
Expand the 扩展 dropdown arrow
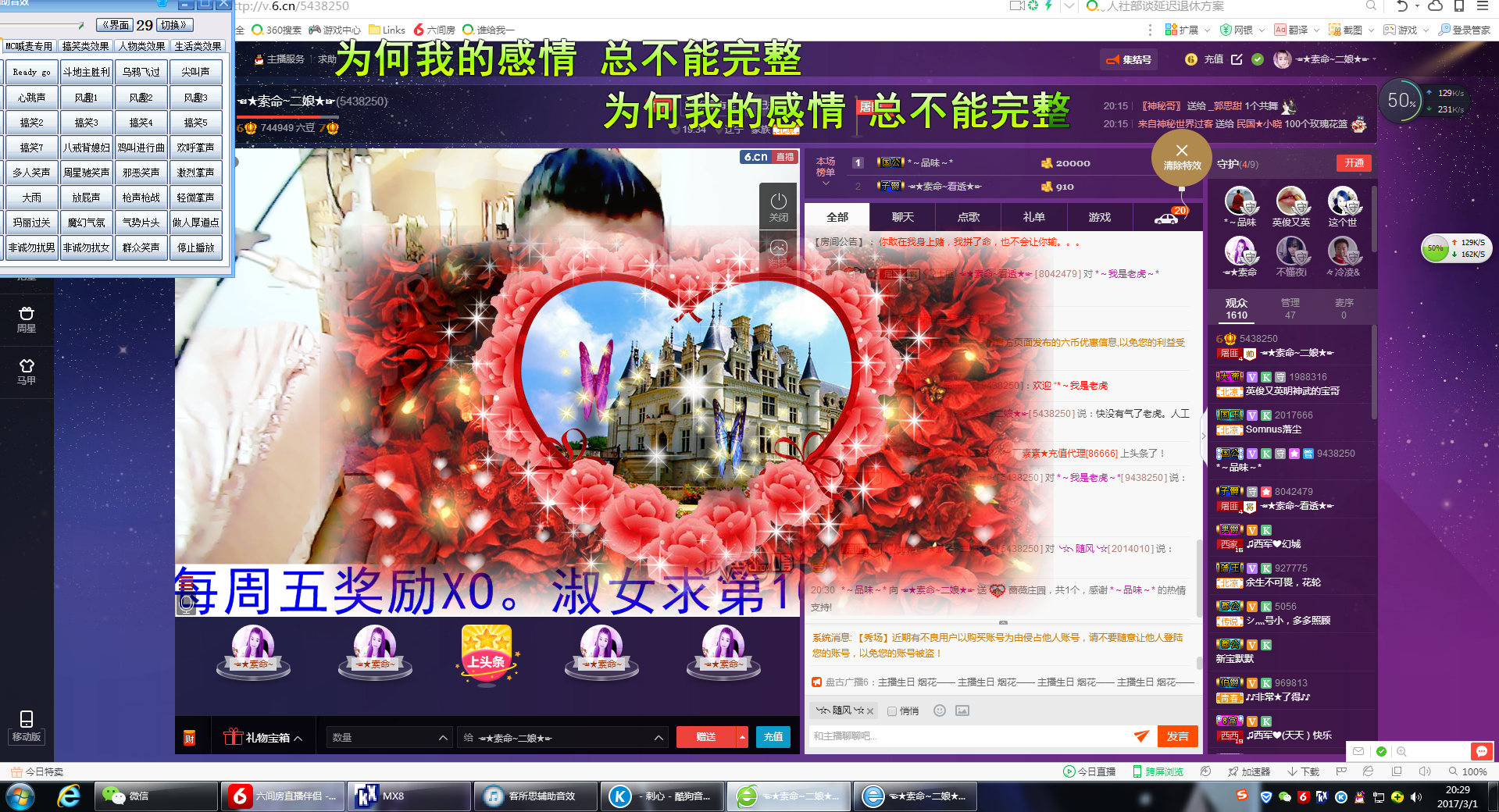[x=1208, y=30]
